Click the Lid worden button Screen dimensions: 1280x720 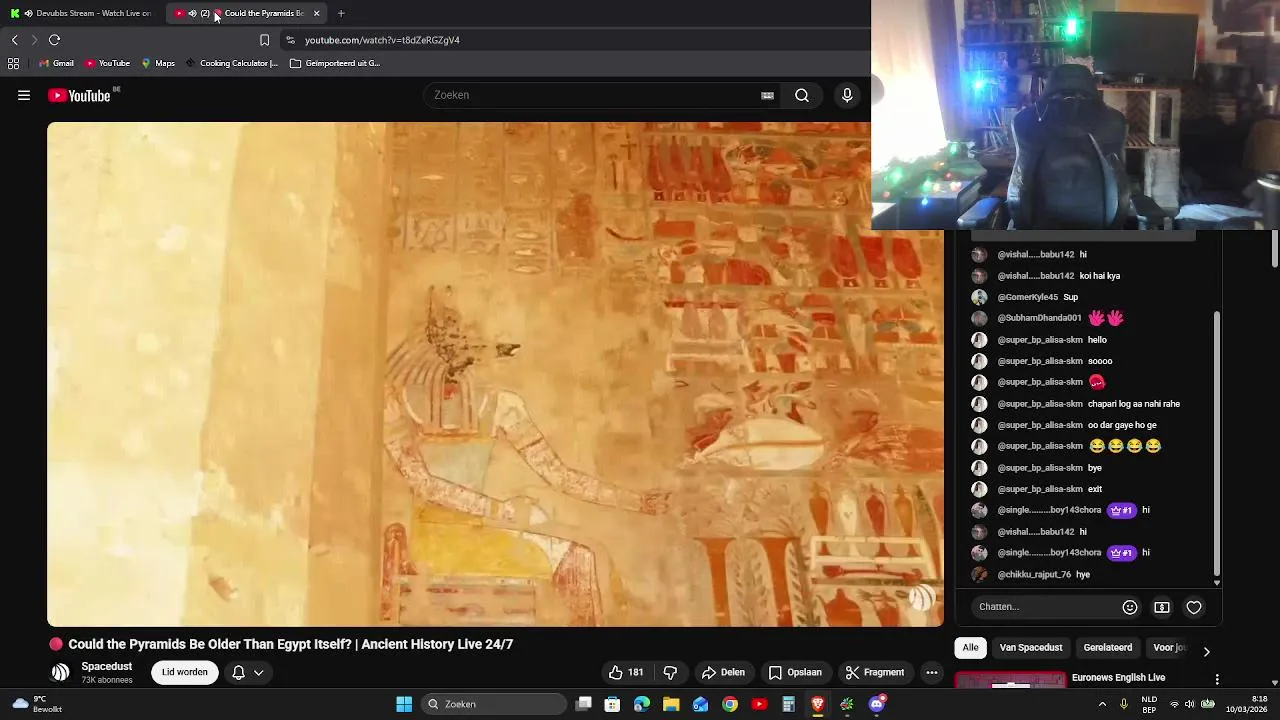click(185, 672)
